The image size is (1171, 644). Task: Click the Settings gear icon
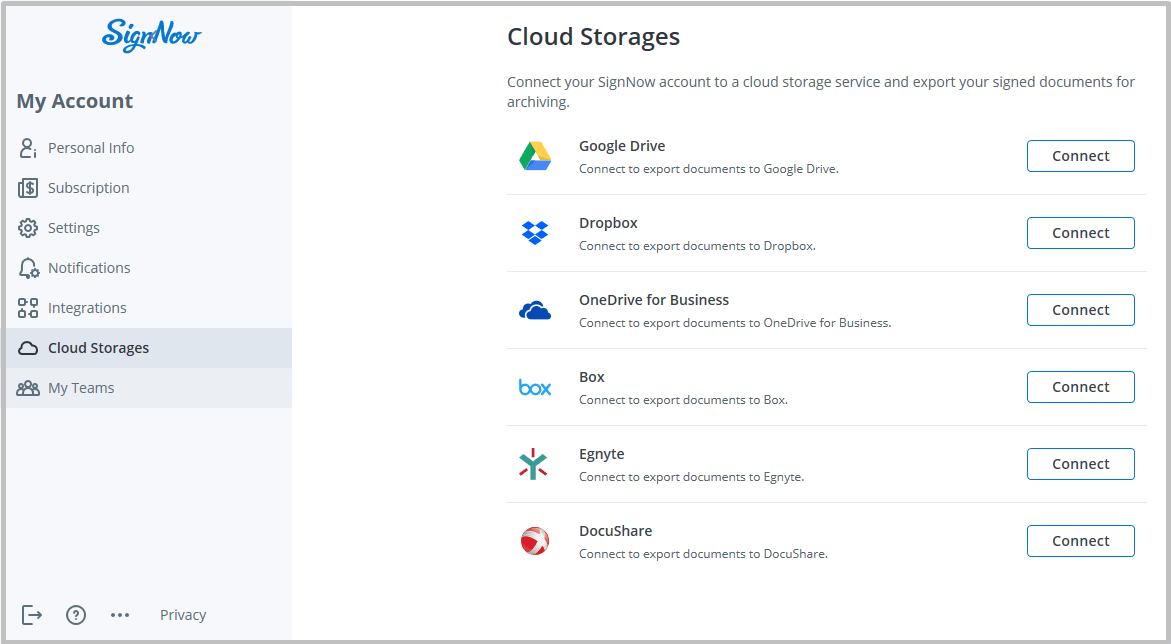(28, 228)
